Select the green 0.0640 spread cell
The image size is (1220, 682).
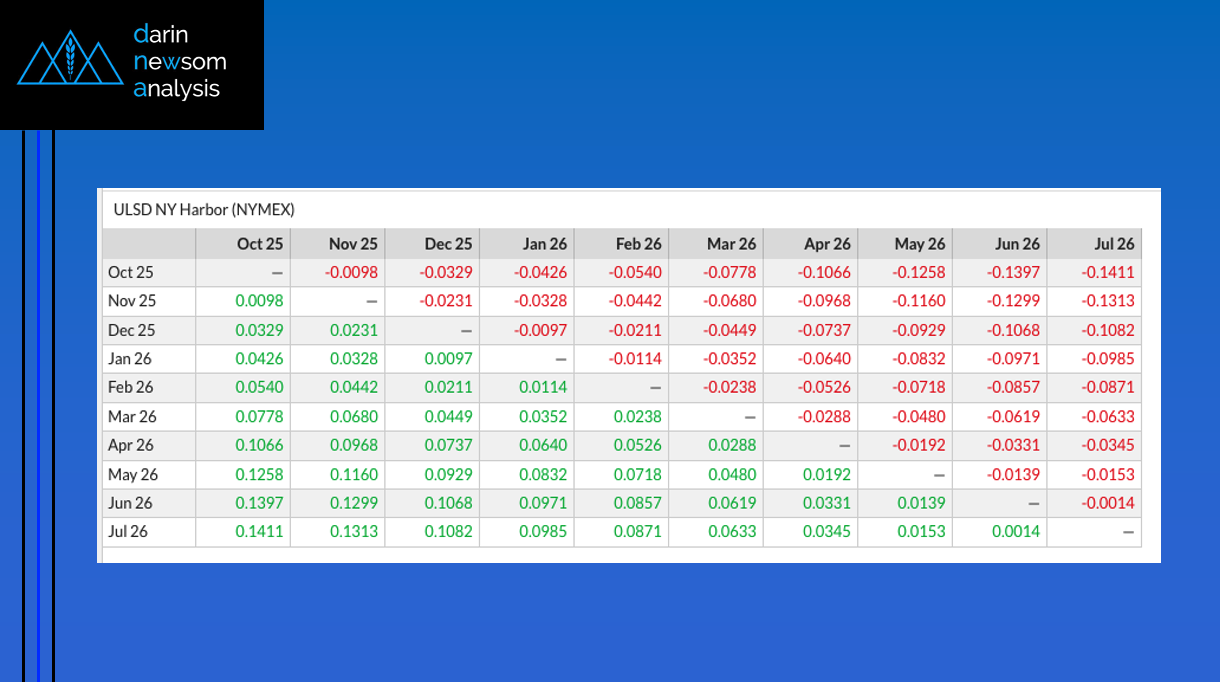(543, 446)
